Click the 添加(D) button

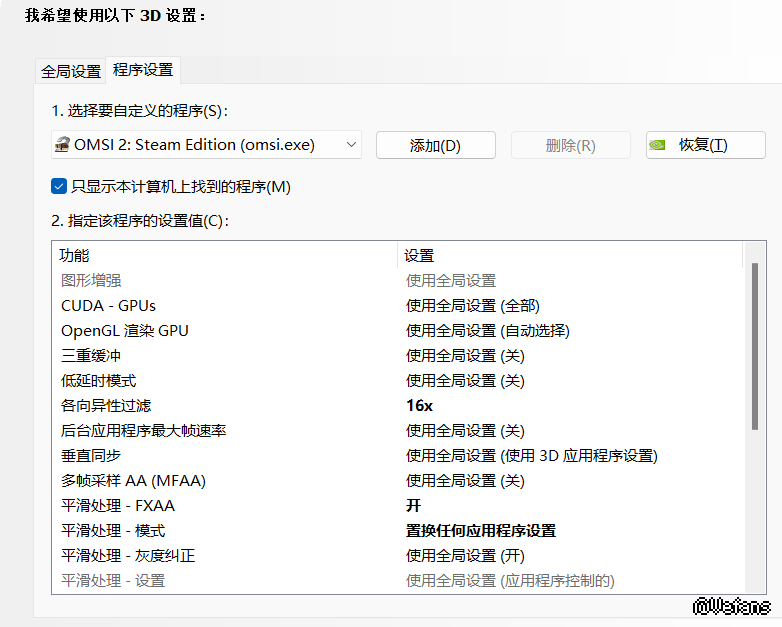435,145
